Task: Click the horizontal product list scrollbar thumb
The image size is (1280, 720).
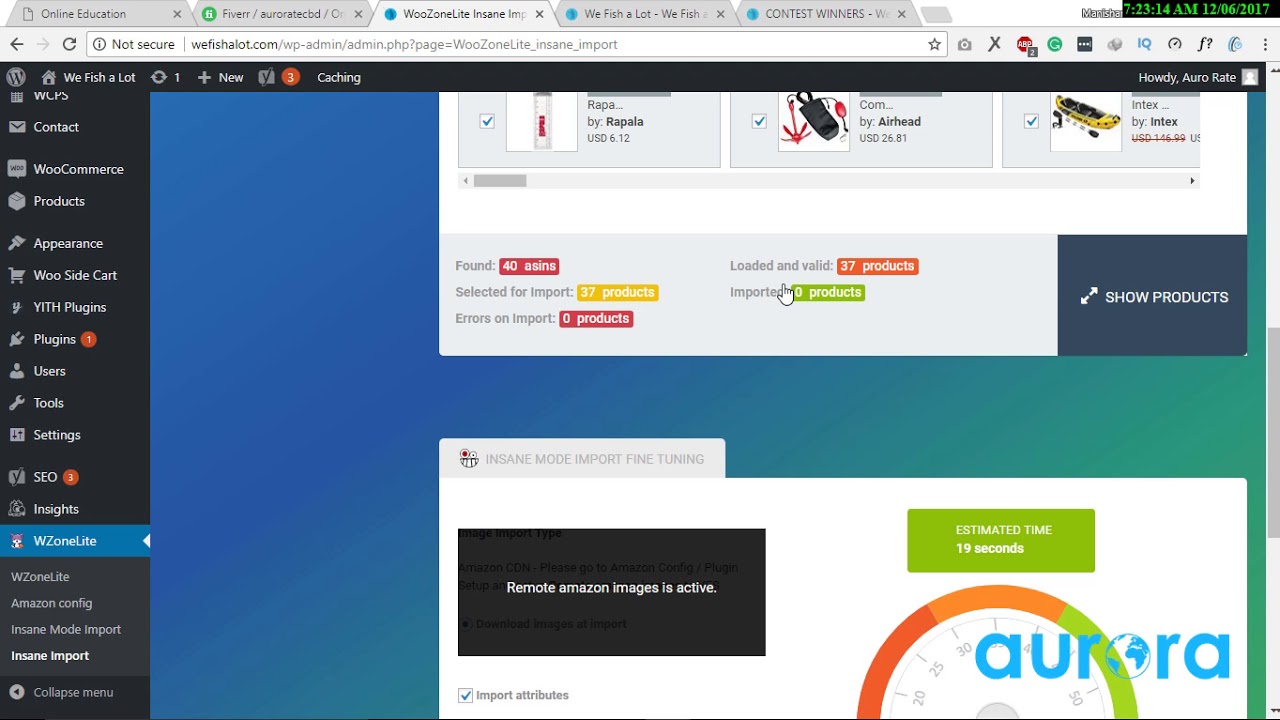Action: click(500, 181)
